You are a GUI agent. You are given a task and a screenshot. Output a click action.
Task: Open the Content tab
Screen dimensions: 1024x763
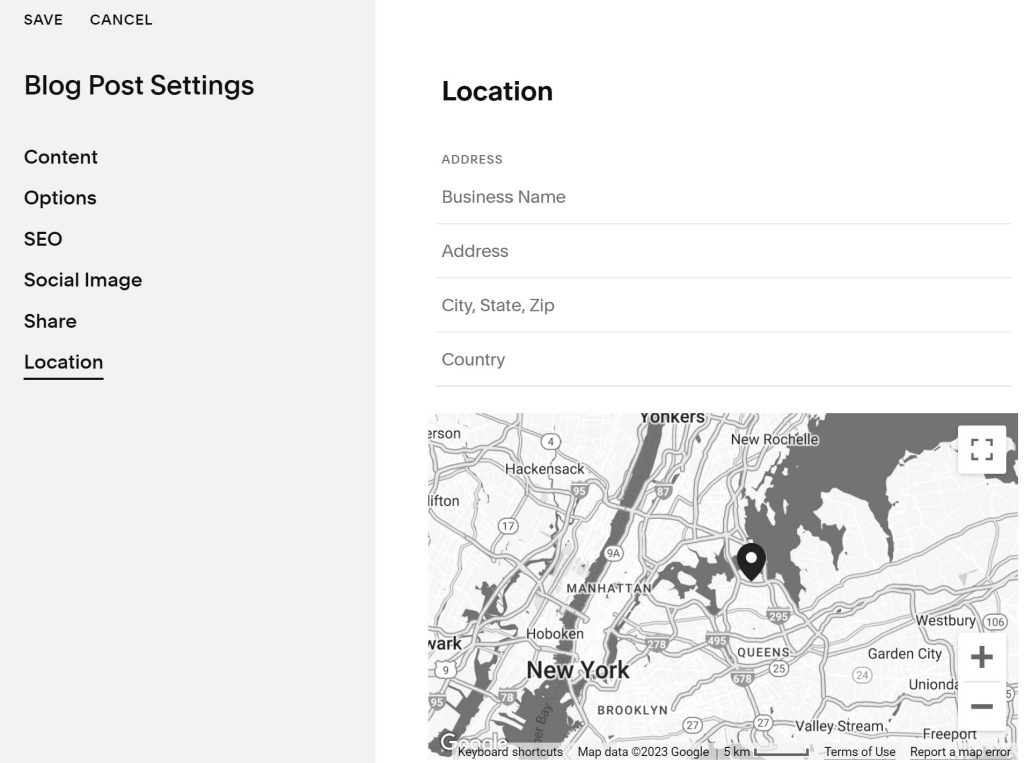61,157
